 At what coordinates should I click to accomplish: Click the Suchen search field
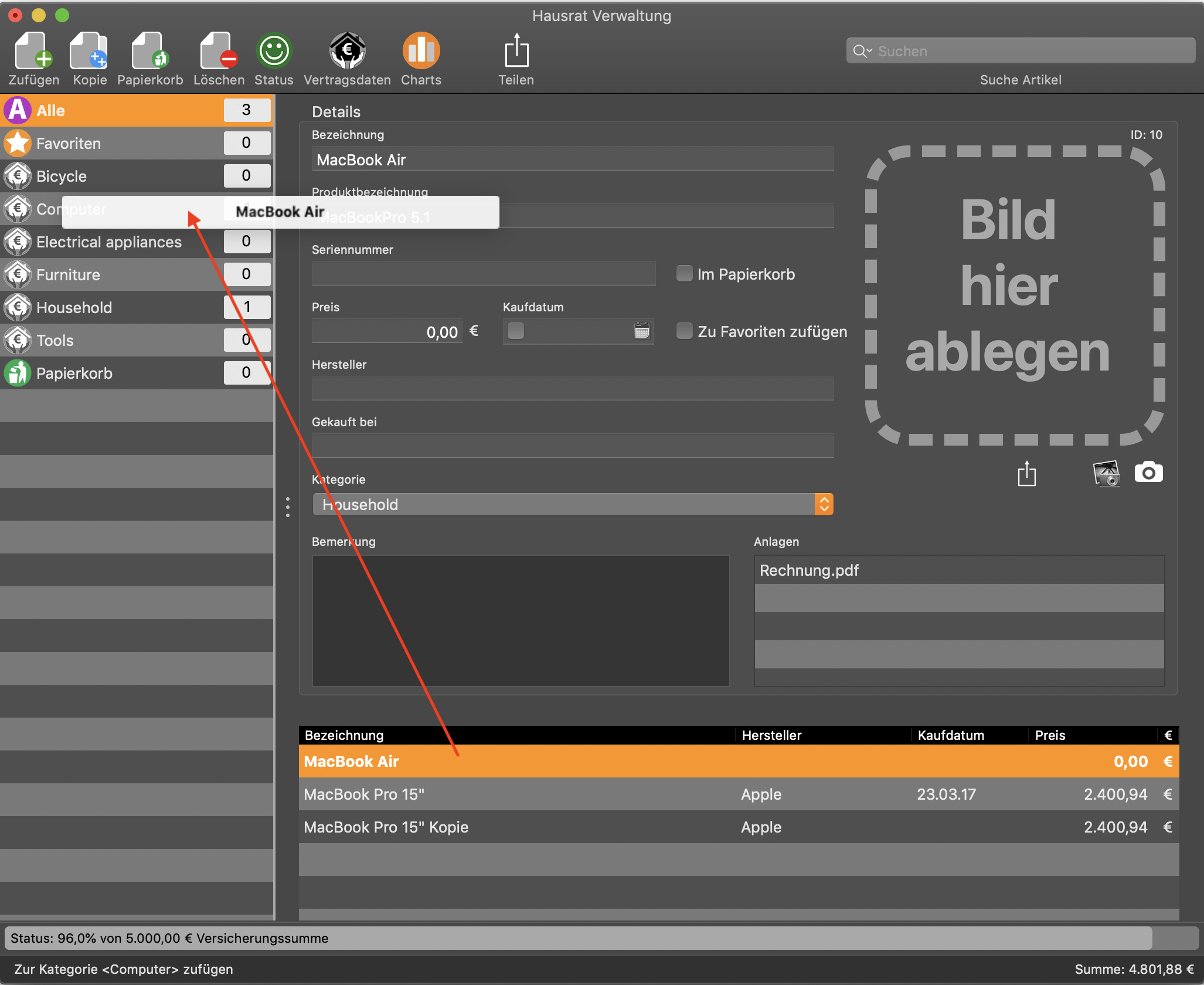click(1021, 51)
